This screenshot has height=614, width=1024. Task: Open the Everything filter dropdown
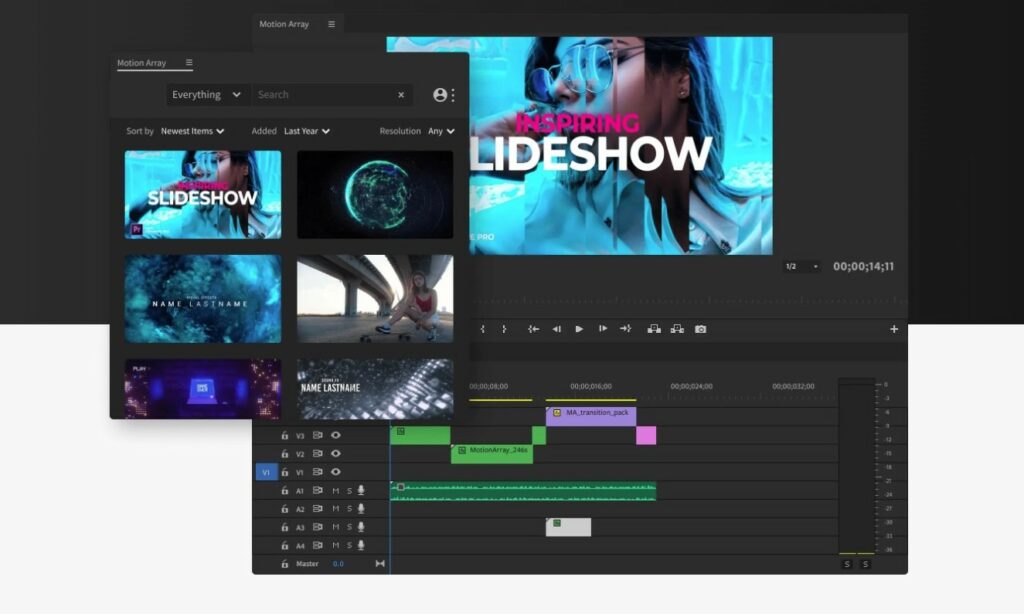point(205,94)
